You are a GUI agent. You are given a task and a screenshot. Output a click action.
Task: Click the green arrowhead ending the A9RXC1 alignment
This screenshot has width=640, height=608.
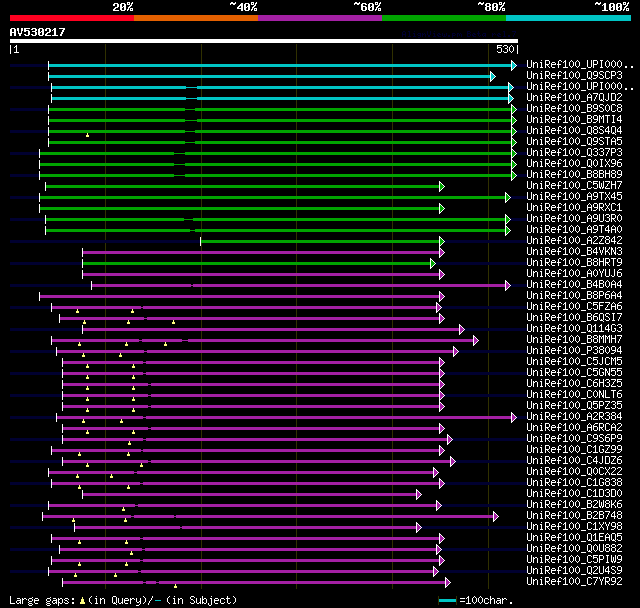coord(442,209)
